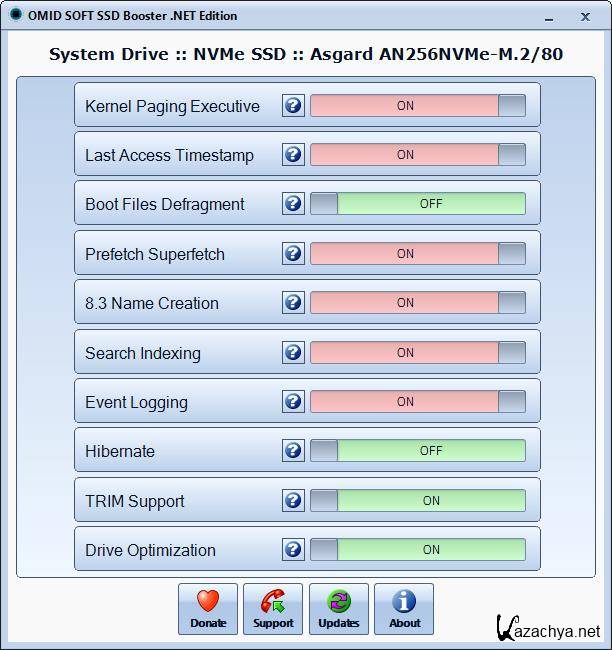Disable TRIM Support toggle
This screenshot has height=650, width=612.
[x=417, y=501]
